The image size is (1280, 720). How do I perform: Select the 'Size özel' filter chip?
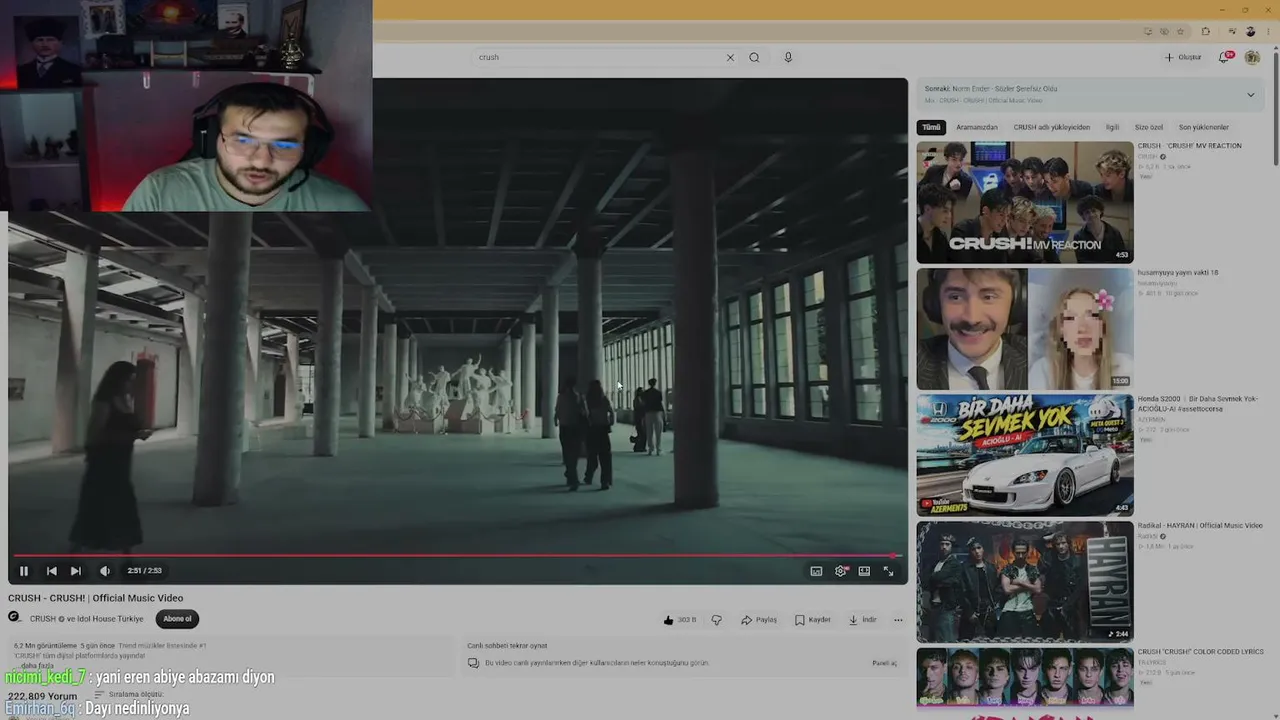[x=1149, y=127]
